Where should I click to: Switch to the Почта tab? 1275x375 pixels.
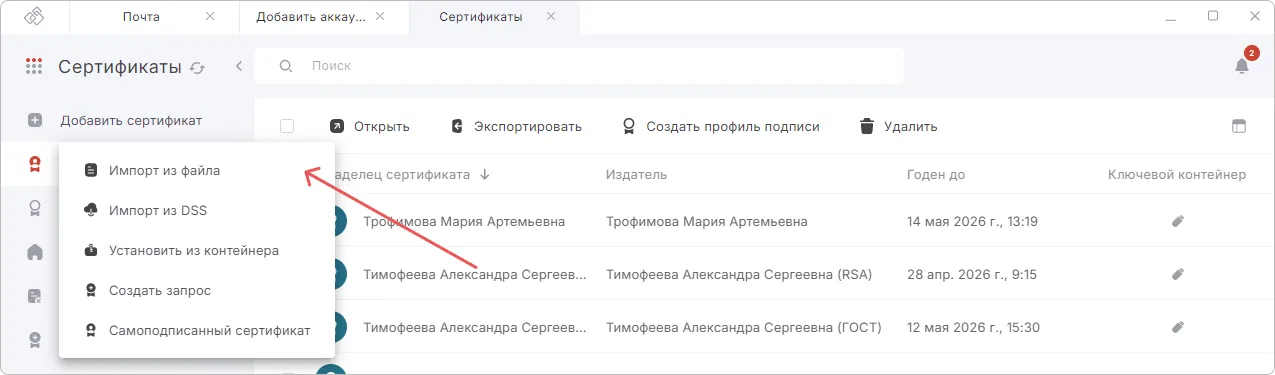pos(141,17)
